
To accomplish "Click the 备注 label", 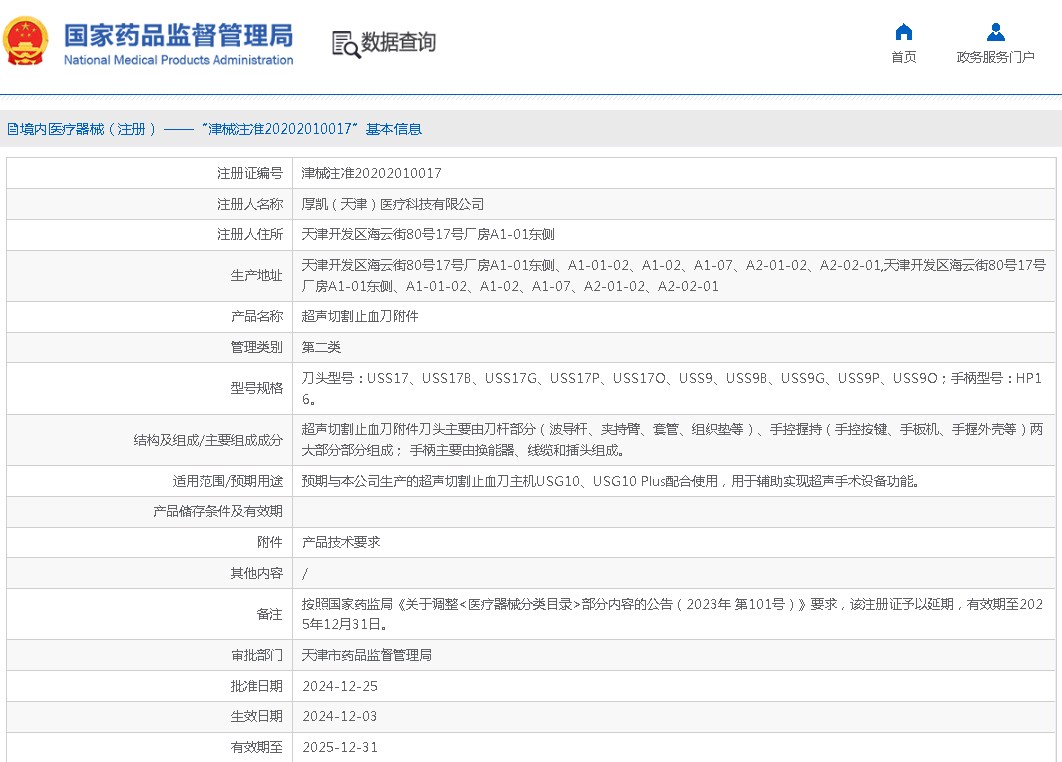I will (270, 614).
